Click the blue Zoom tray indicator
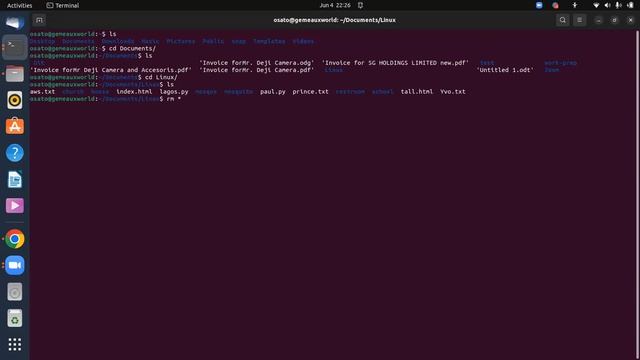Screen dimensions: 640x360 (x=539, y=5)
